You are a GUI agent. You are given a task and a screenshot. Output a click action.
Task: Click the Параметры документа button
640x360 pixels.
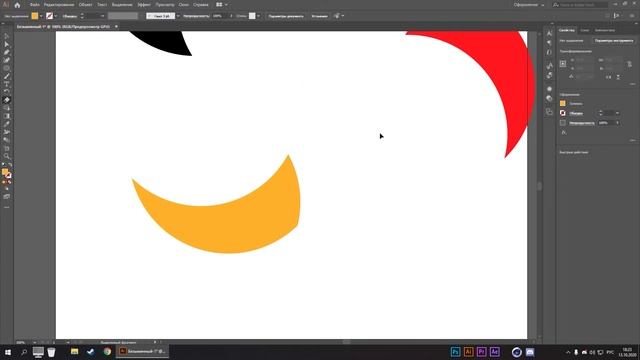click(x=286, y=16)
